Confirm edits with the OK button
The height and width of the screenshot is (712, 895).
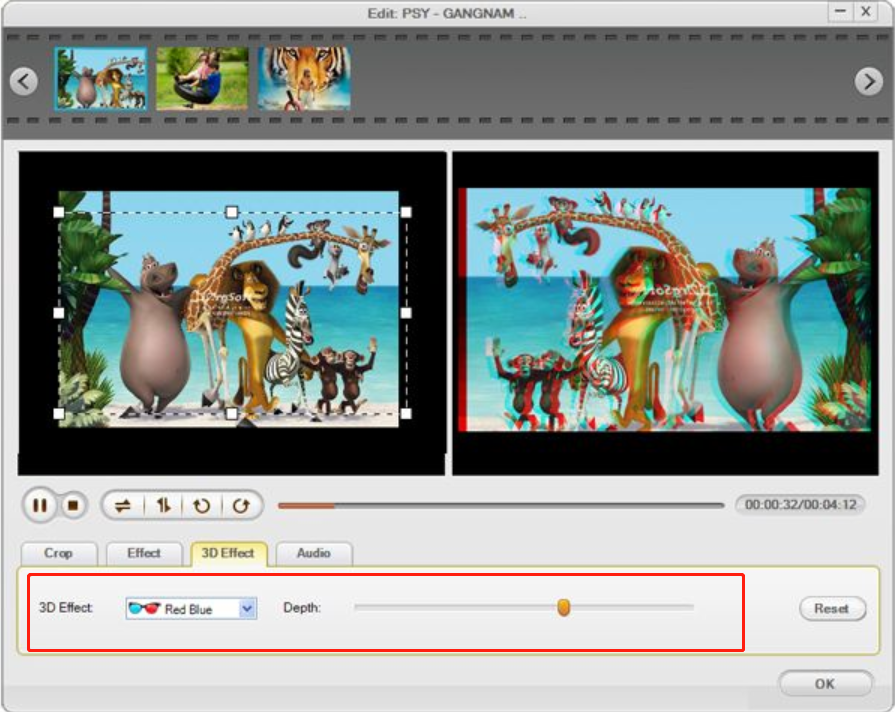pos(825,683)
